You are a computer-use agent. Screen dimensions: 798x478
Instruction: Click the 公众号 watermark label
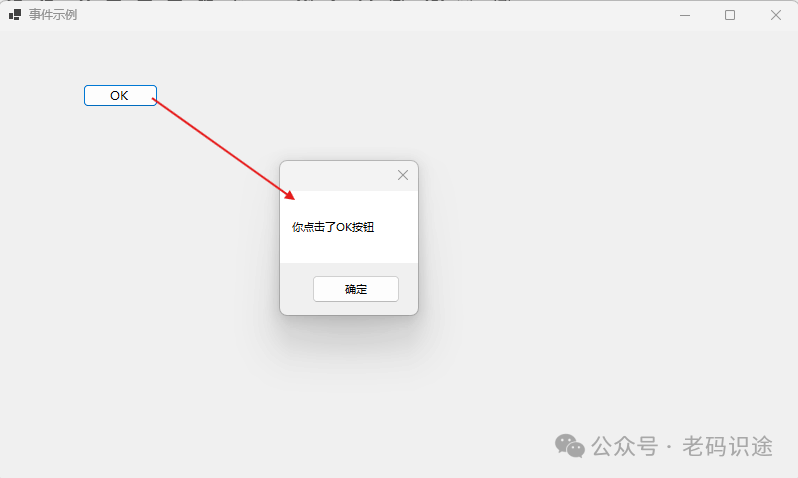(624, 446)
